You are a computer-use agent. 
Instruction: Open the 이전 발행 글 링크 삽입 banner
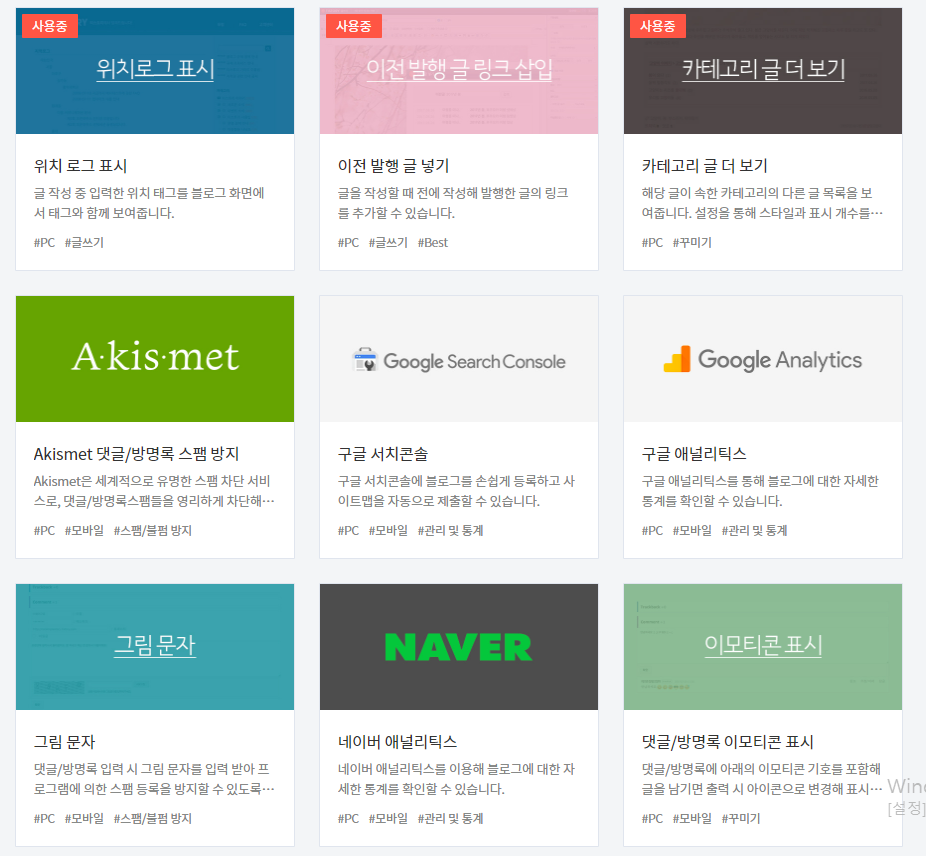(459, 71)
